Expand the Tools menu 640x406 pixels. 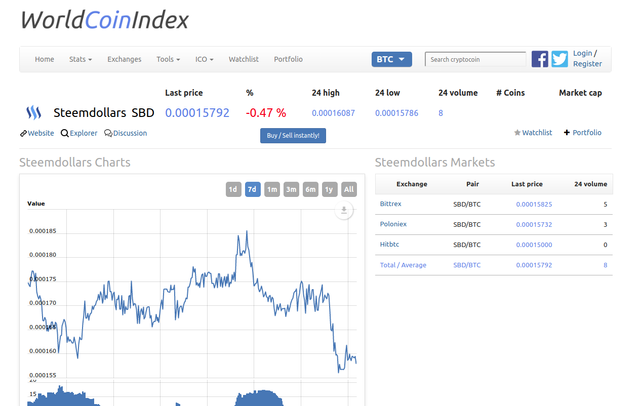[x=168, y=59]
